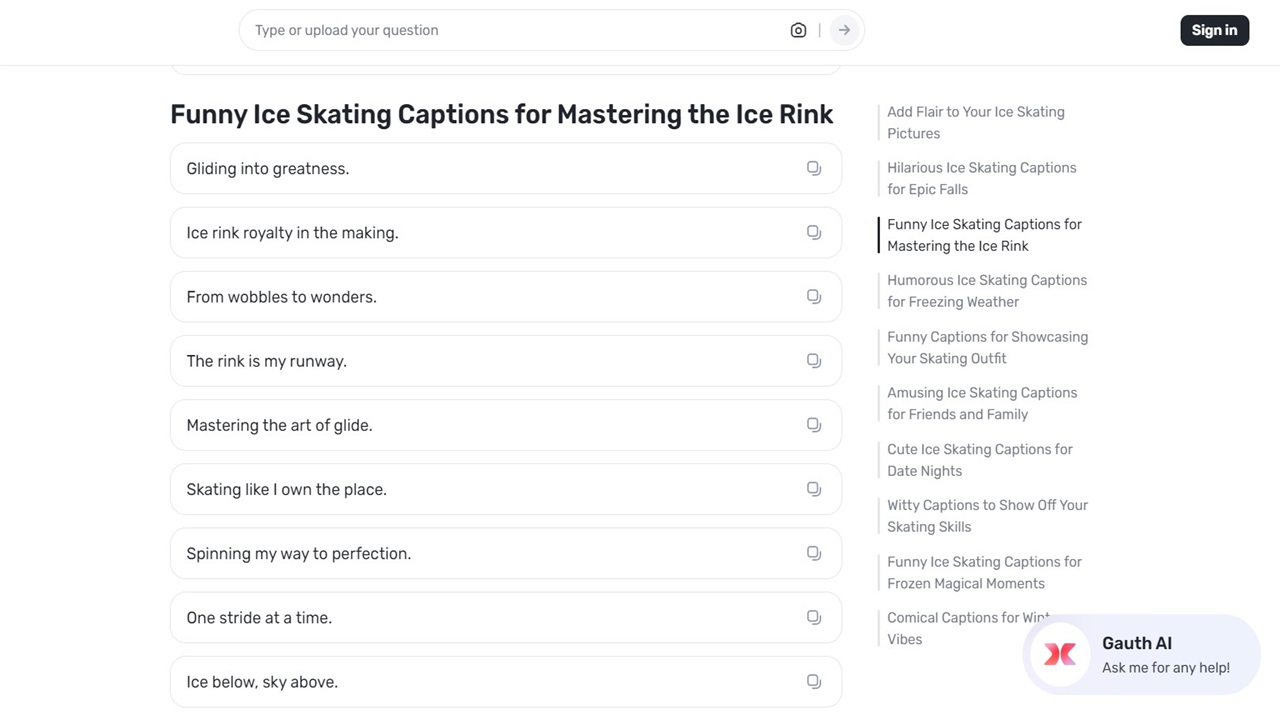This screenshot has height=720, width=1280.
Task: Copy the 'From wobbles to wonders.' caption
Action: [x=814, y=296]
